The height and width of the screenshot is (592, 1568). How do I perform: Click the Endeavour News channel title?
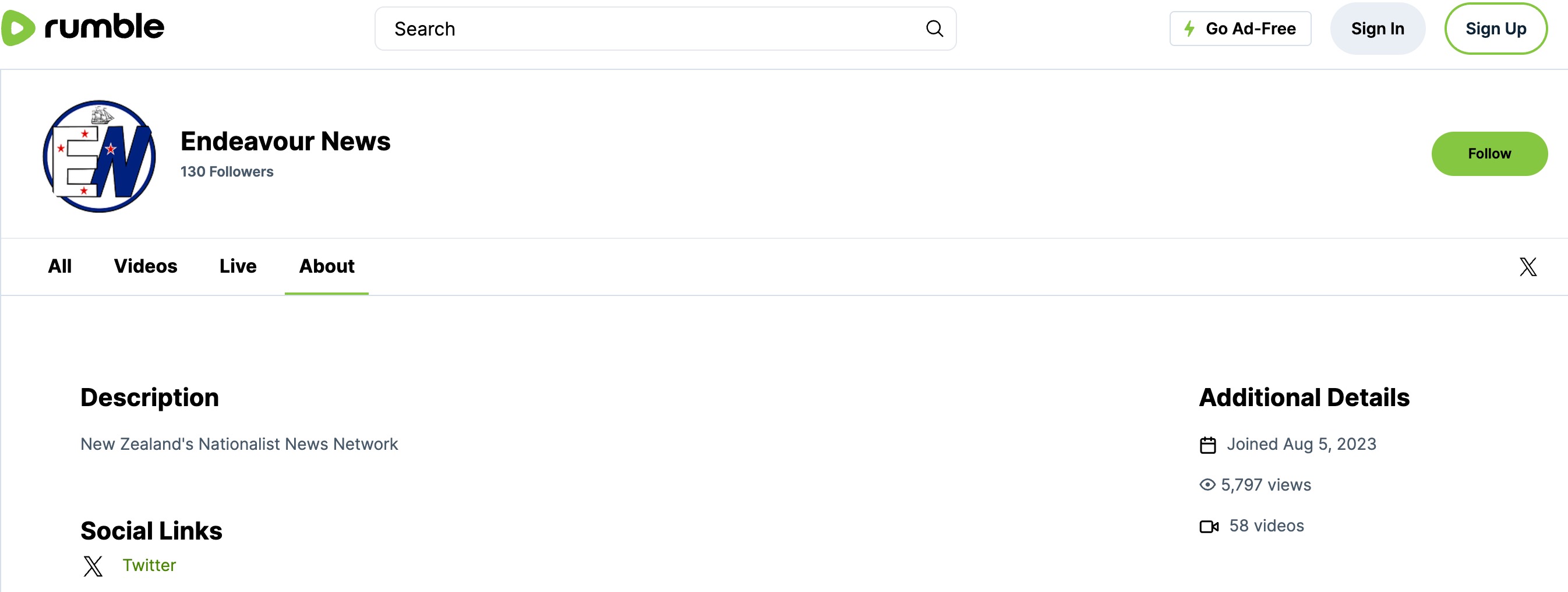(285, 142)
